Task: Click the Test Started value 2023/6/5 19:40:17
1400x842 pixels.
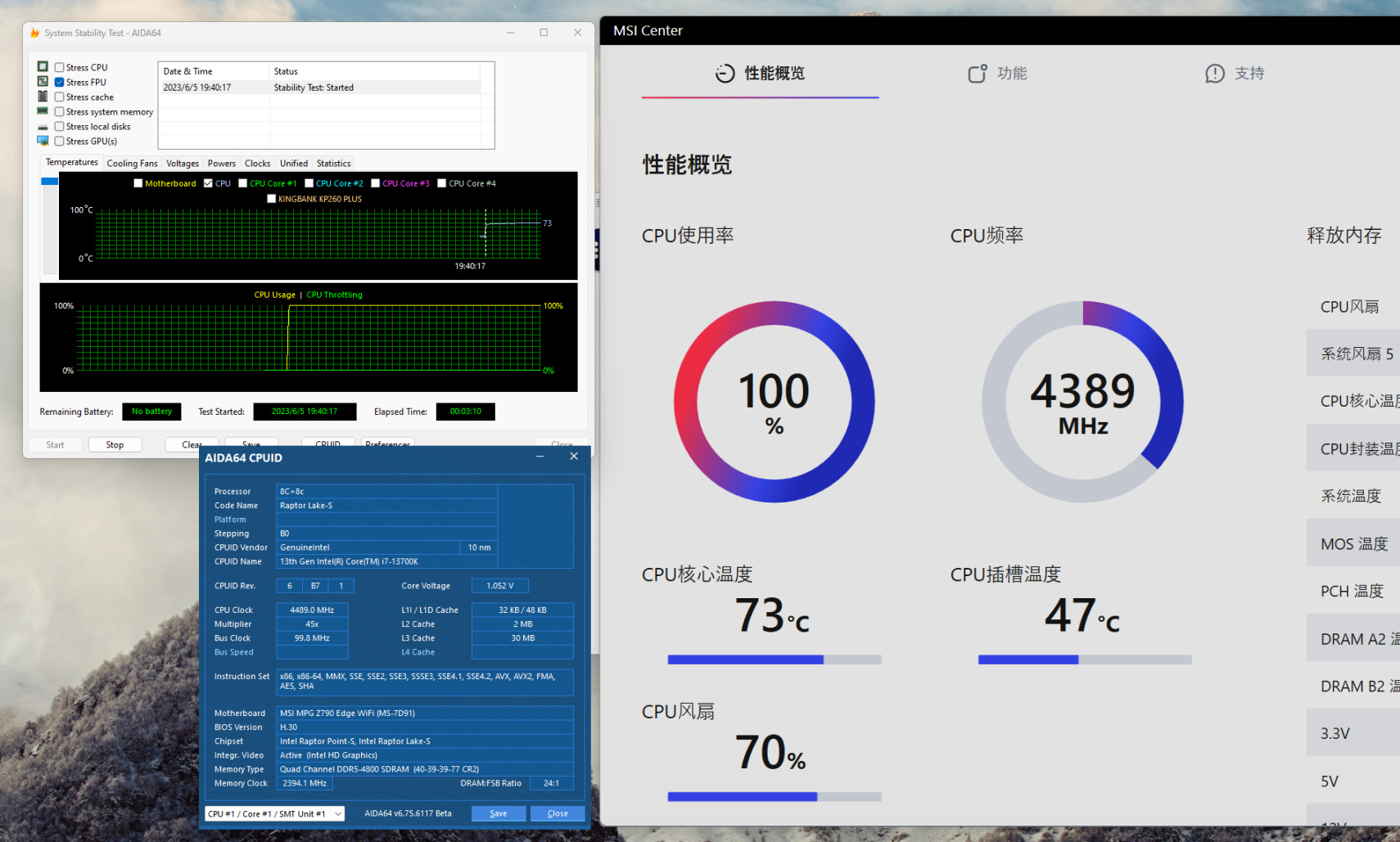Action: point(305,412)
